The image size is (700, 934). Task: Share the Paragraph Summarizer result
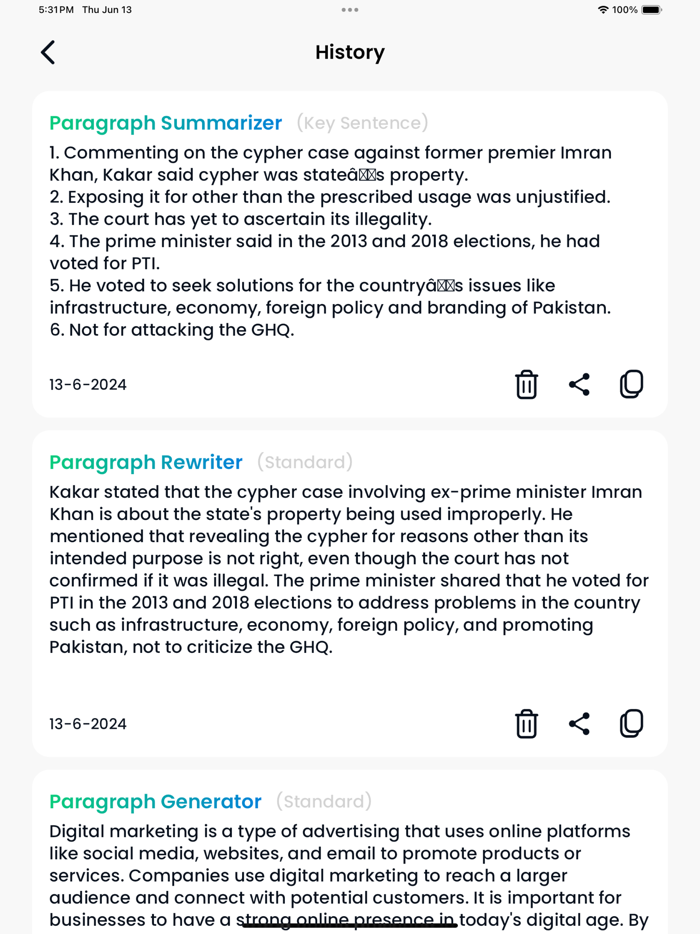point(579,384)
